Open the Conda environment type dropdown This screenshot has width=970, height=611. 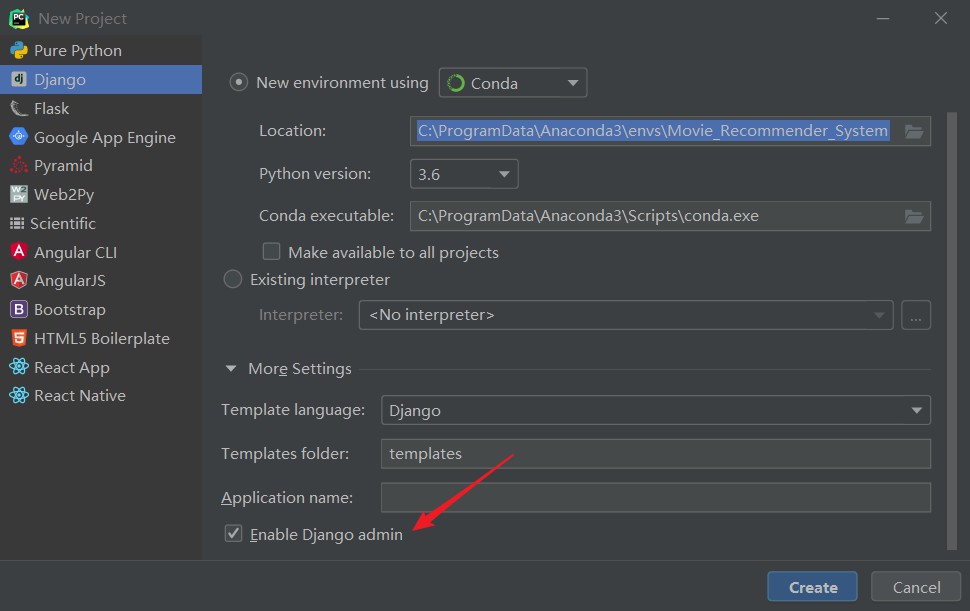513,83
